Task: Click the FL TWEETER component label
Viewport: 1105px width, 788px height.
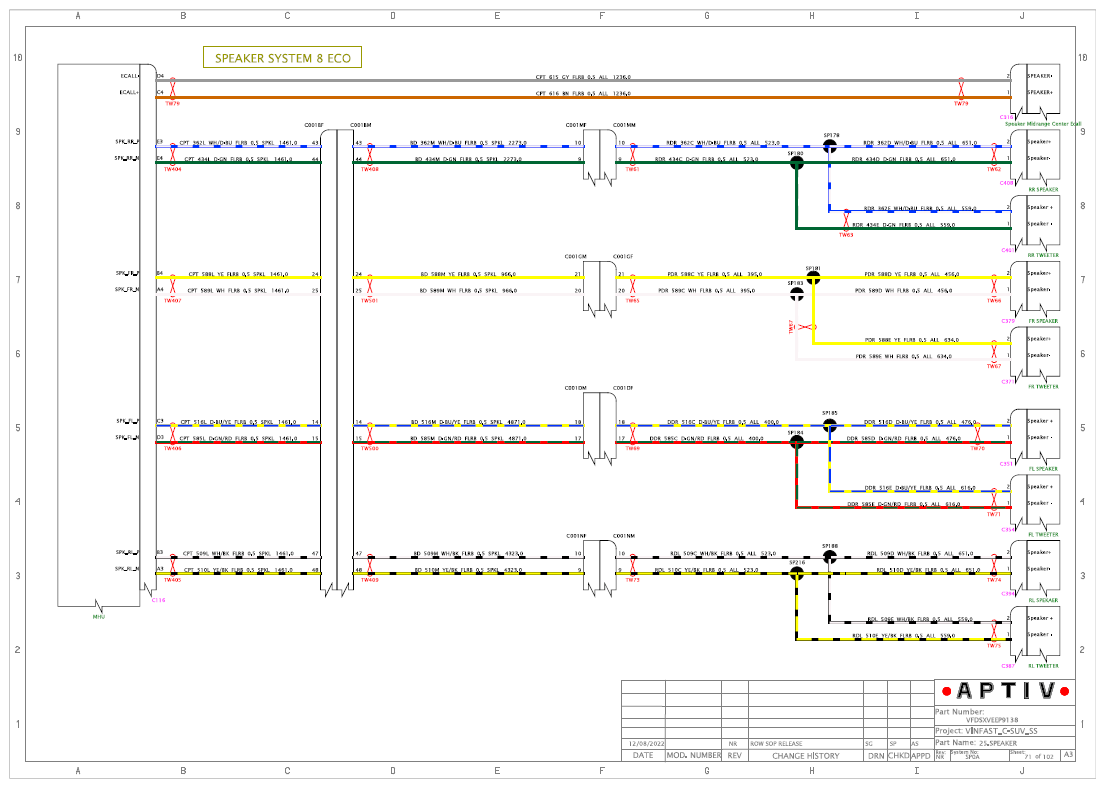Action: point(1043,534)
